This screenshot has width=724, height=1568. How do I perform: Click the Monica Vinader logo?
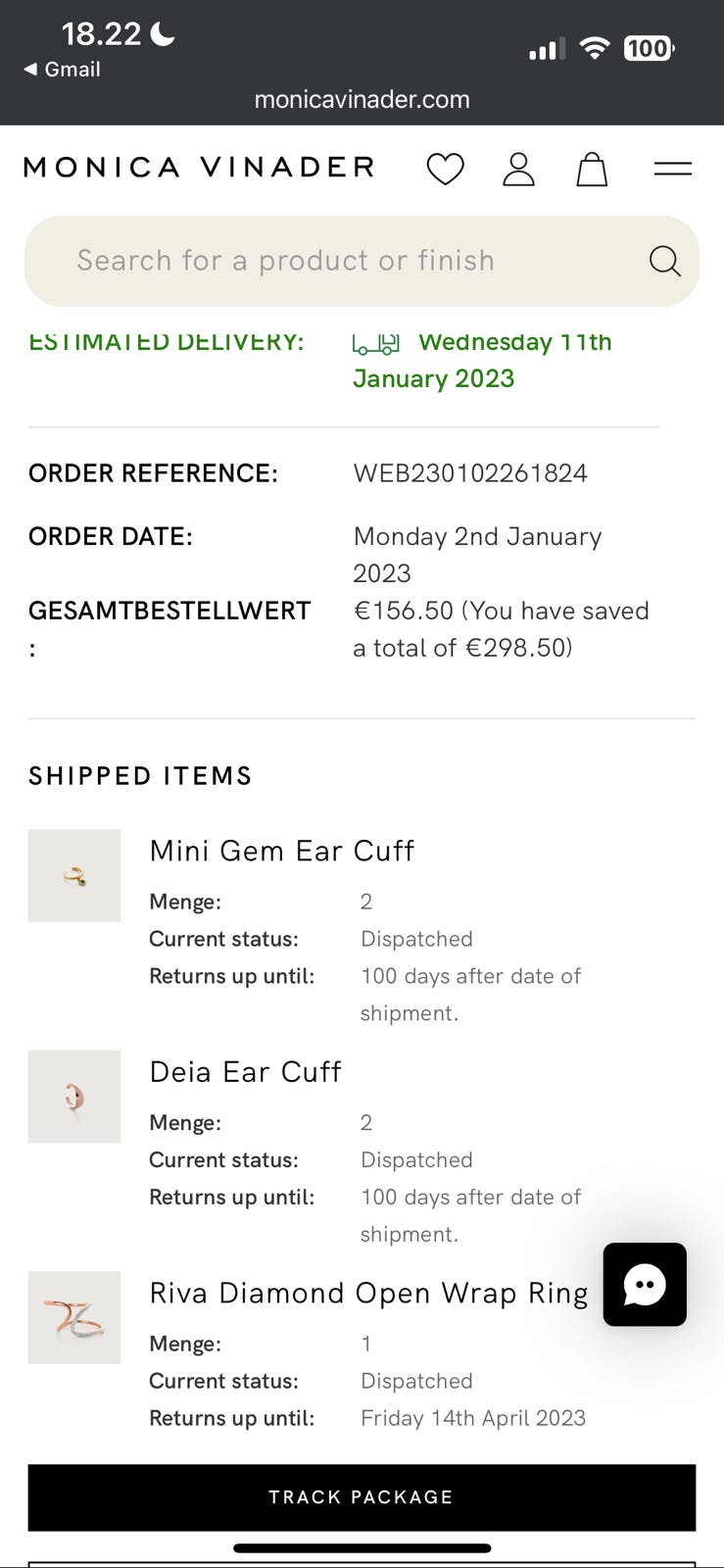pyautogui.click(x=199, y=168)
